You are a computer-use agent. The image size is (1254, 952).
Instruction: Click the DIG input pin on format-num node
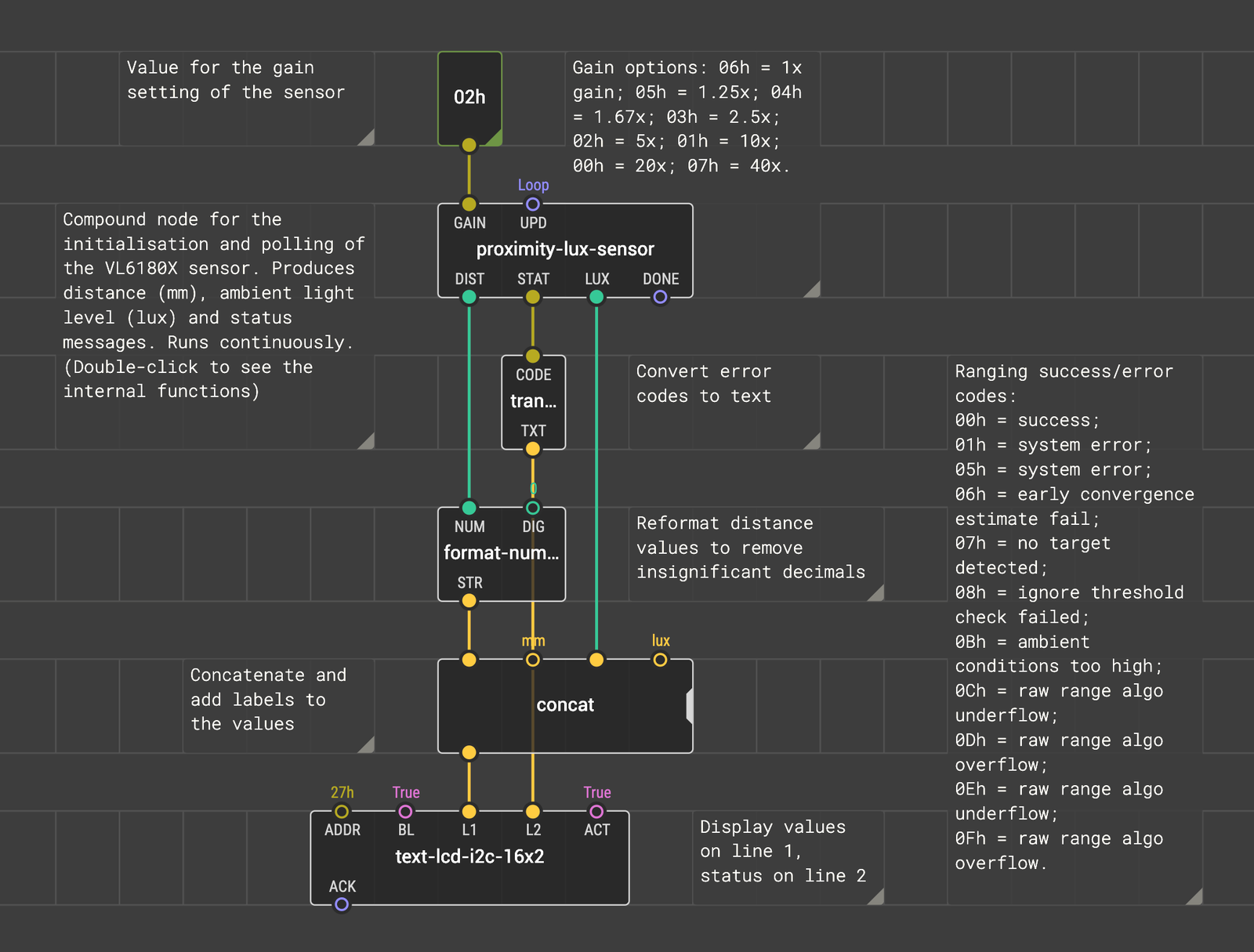pyautogui.click(x=533, y=508)
